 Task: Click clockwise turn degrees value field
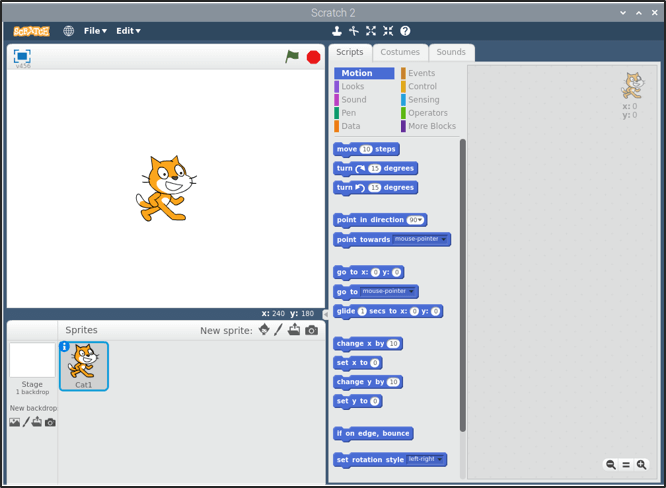(375, 168)
